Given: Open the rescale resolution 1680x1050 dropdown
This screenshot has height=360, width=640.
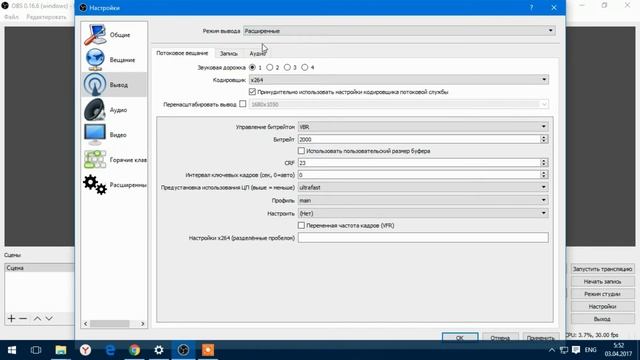Looking at the screenshot, I should (x=399, y=104).
